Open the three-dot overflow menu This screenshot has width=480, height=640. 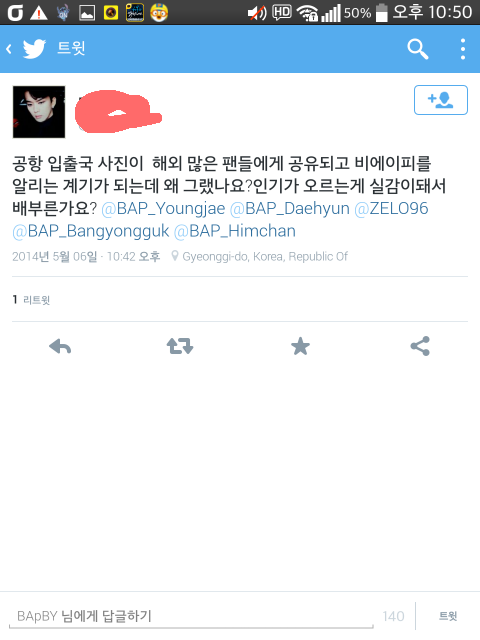pos(463,49)
